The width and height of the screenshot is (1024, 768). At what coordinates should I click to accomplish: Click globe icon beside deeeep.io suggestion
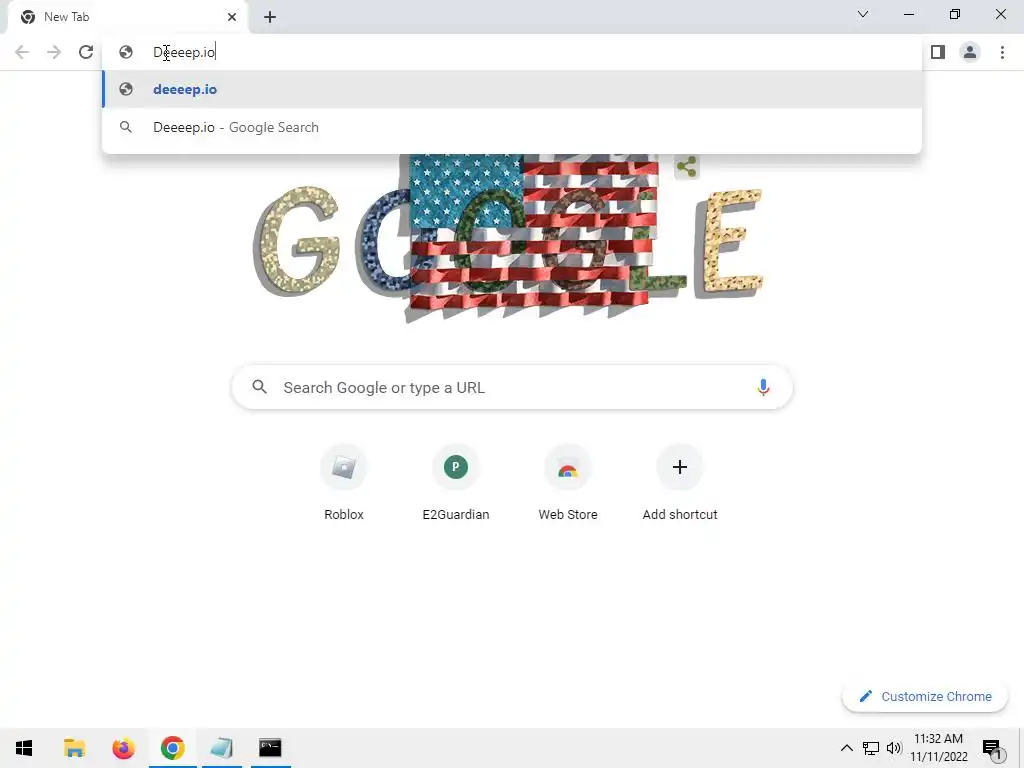click(x=126, y=89)
